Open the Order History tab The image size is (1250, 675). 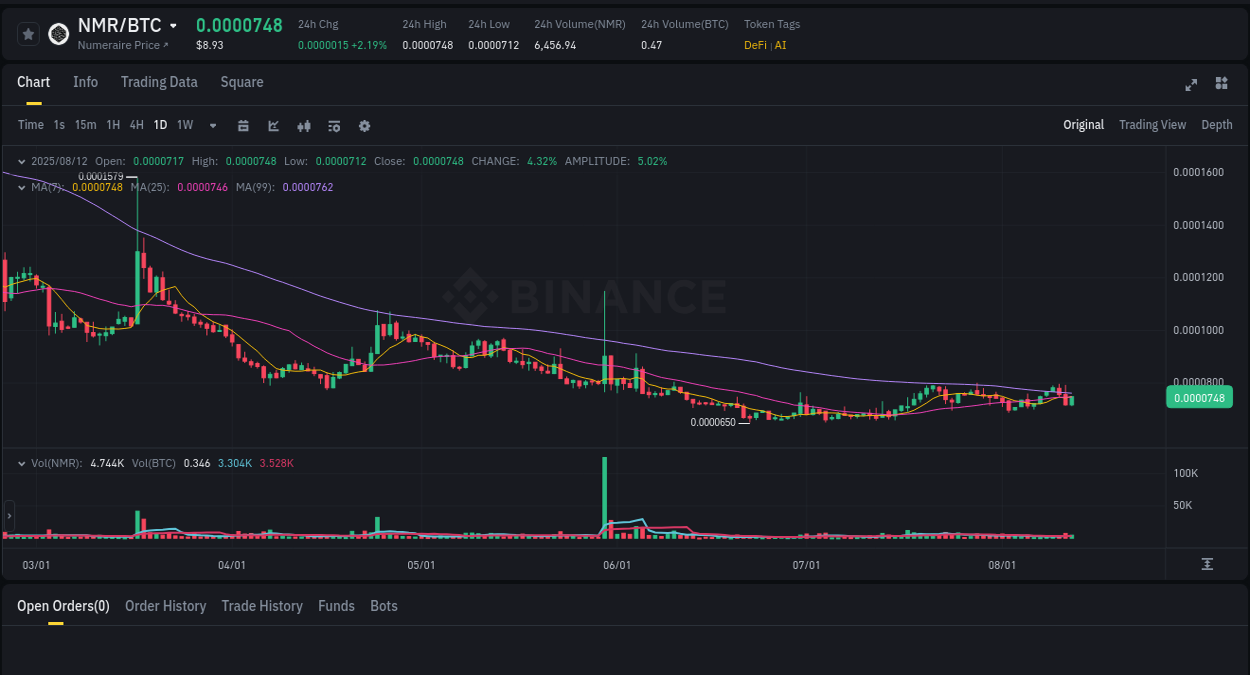tap(165, 606)
